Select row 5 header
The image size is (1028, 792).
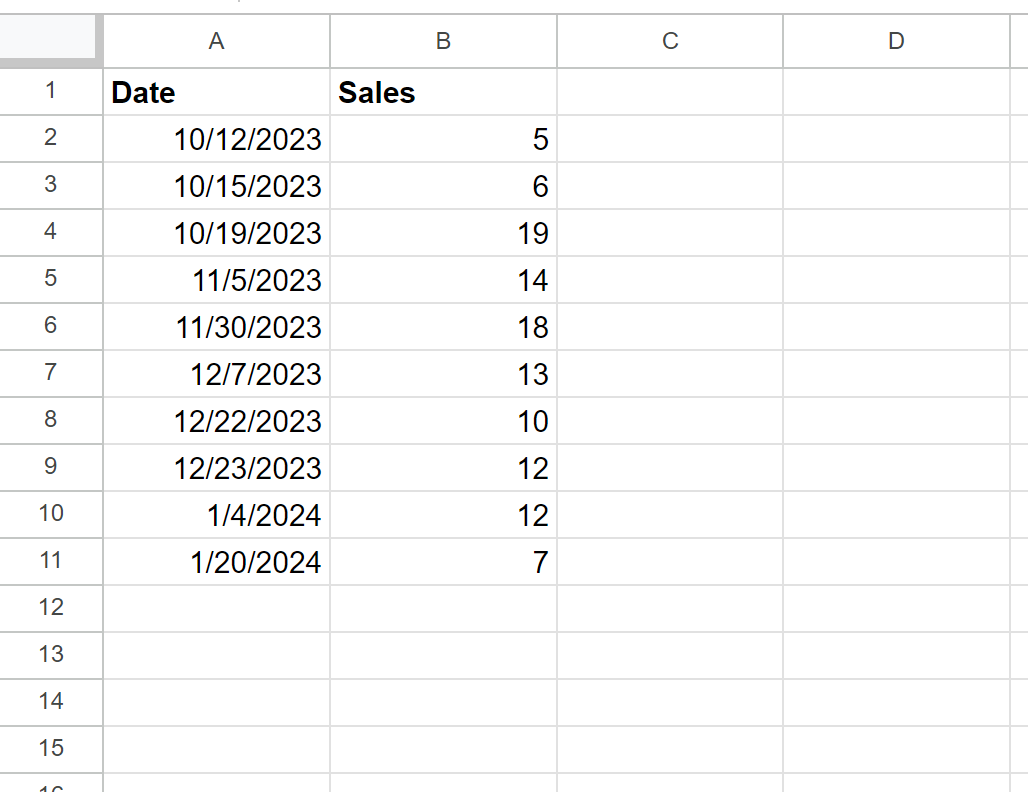tap(51, 280)
